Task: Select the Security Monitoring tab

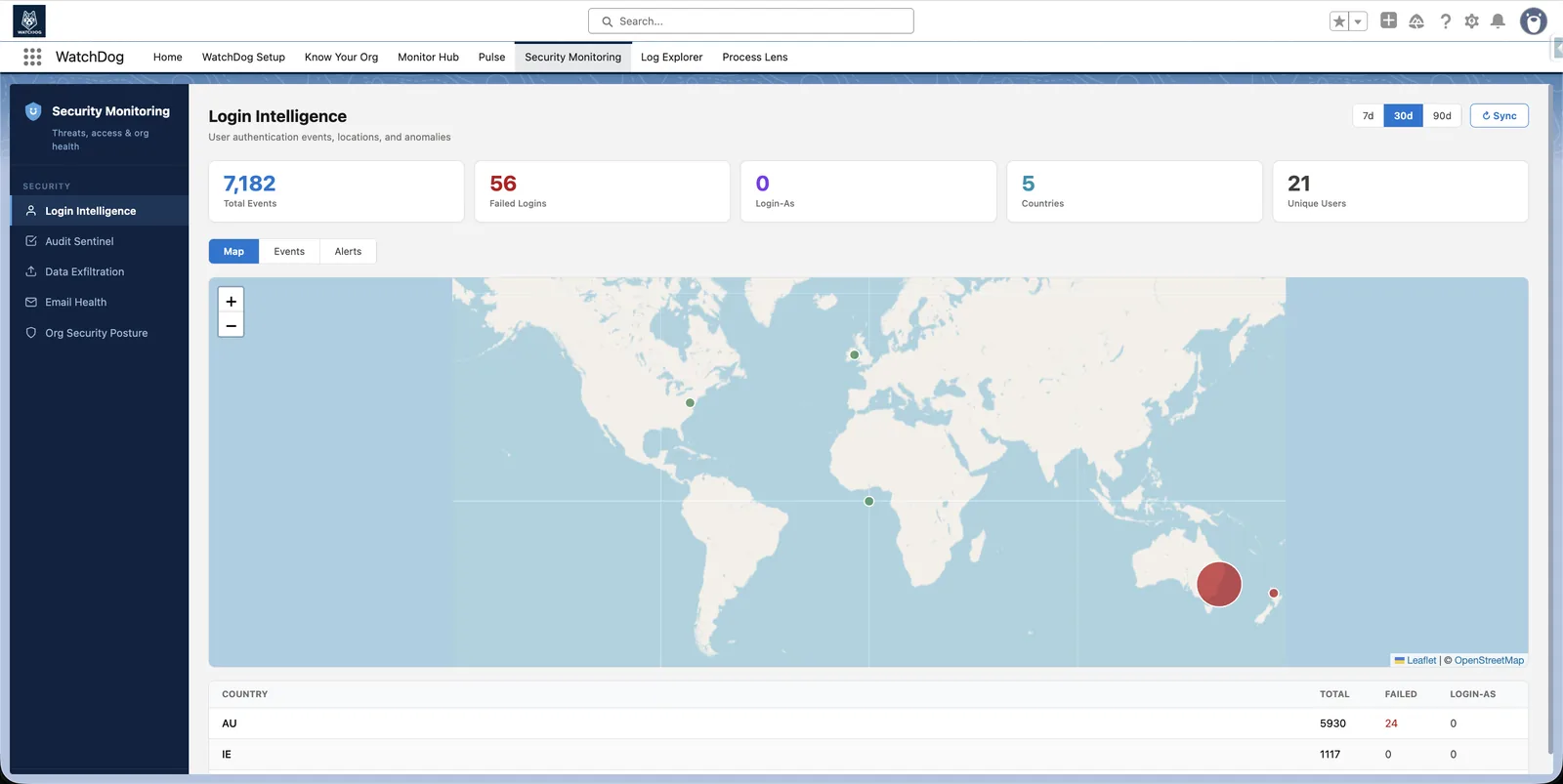Action: [x=572, y=57]
